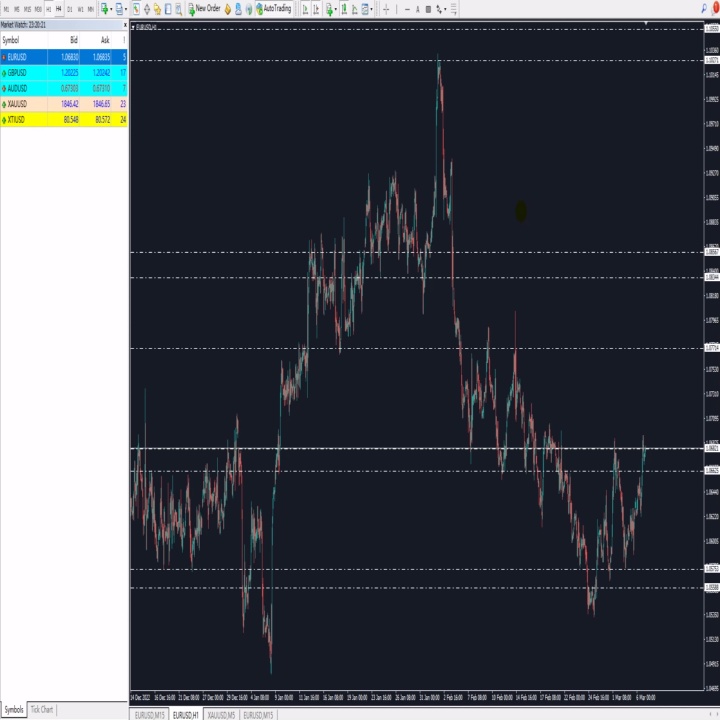Select the horizontal line drawing tool
The image size is (720, 720).
point(407,9)
